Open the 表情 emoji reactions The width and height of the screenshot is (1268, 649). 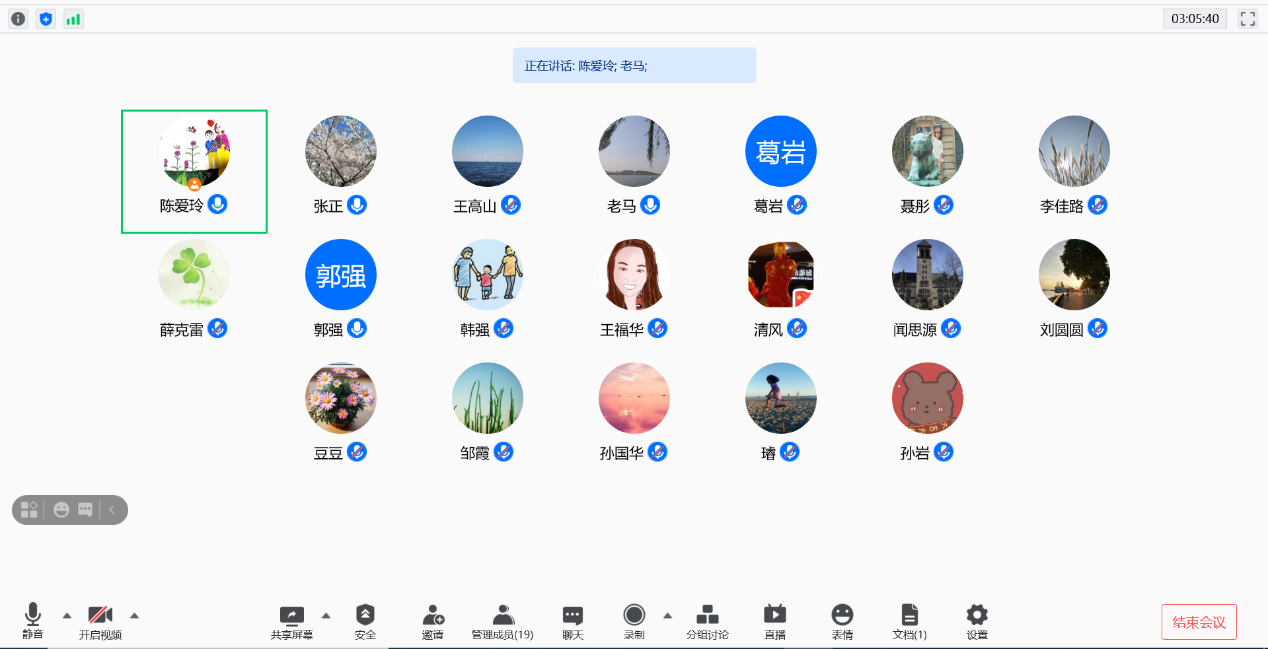click(842, 621)
